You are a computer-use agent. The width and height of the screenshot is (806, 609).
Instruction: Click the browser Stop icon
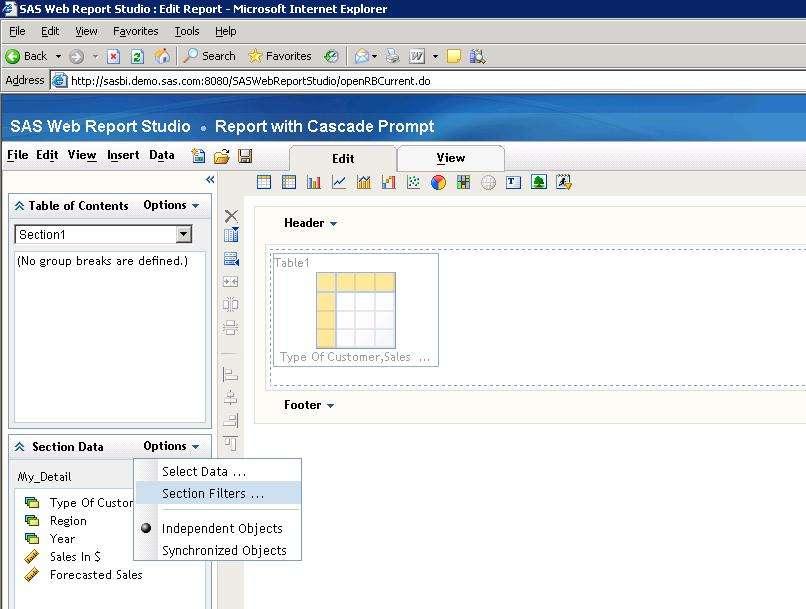[x=113, y=56]
